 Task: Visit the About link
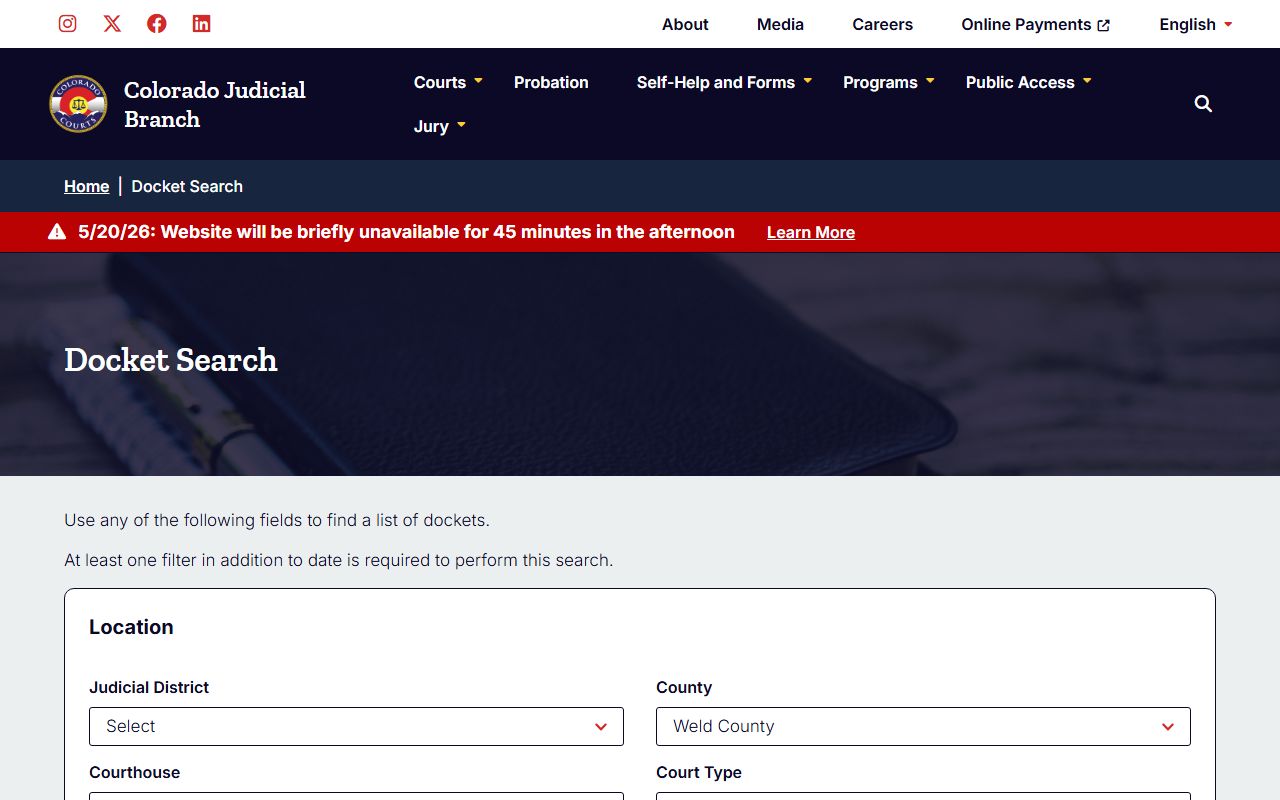click(x=685, y=24)
